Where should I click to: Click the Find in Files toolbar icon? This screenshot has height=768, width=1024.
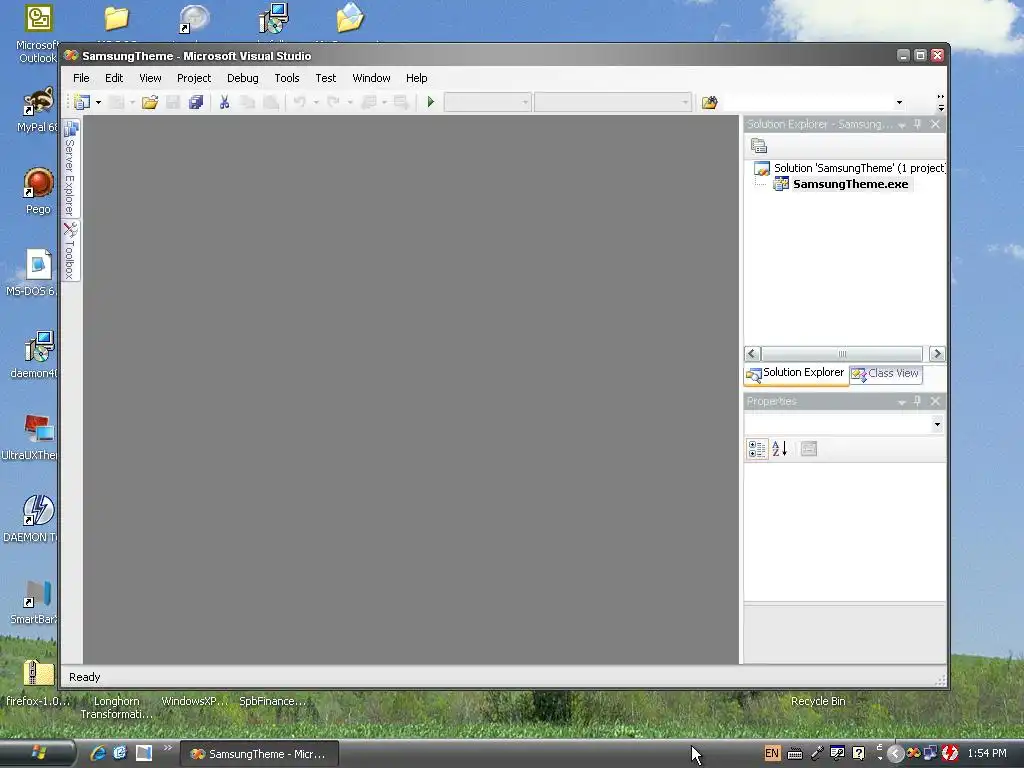tap(710, 102)
